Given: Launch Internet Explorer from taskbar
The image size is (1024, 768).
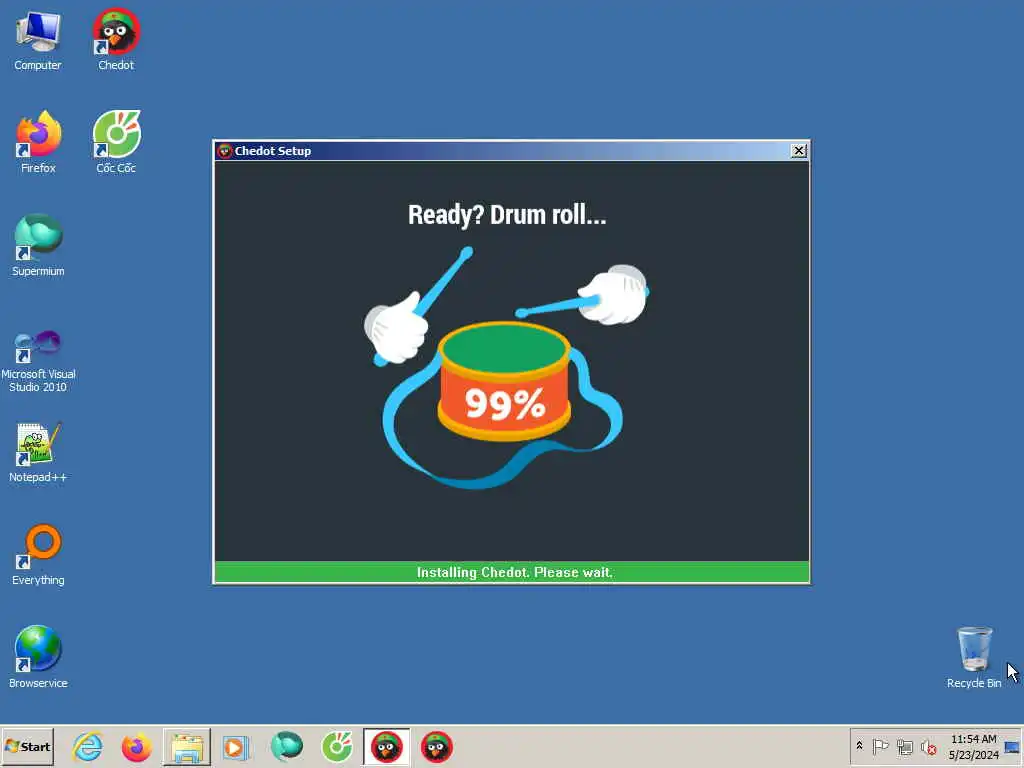Looking at the screenshot, I should point(88,747).
